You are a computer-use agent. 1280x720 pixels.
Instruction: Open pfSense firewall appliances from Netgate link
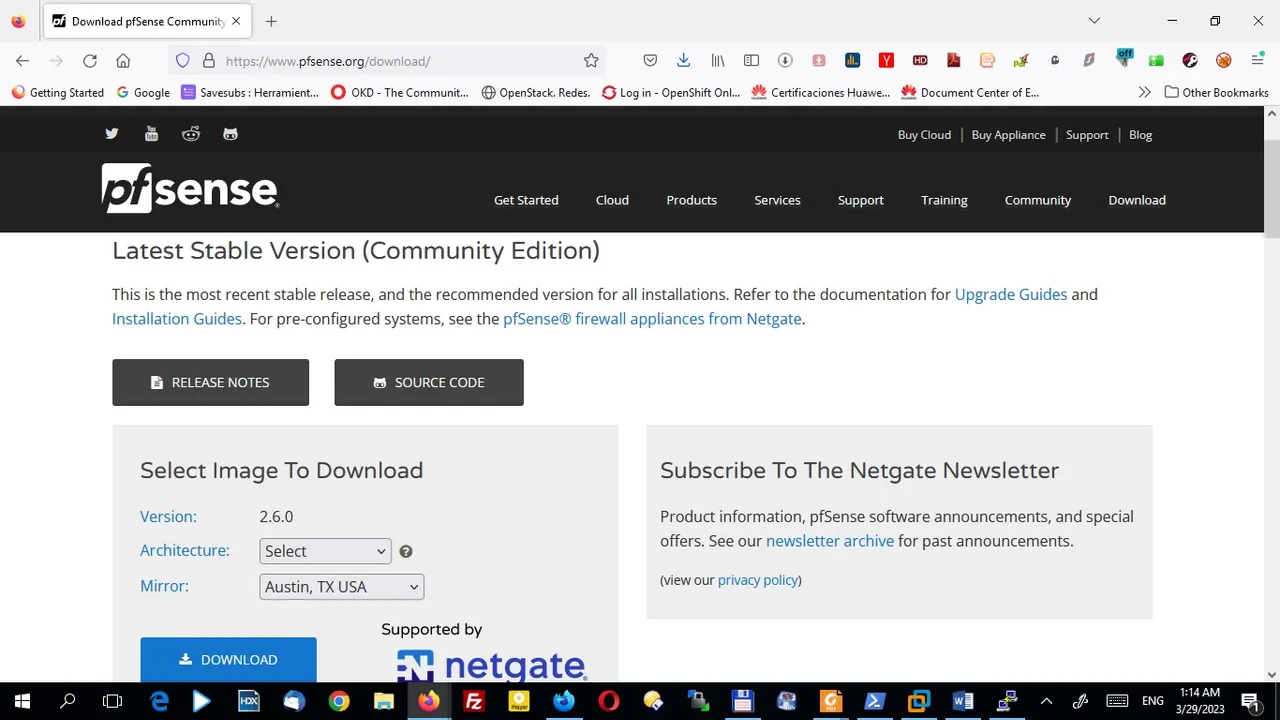point(652,319)
